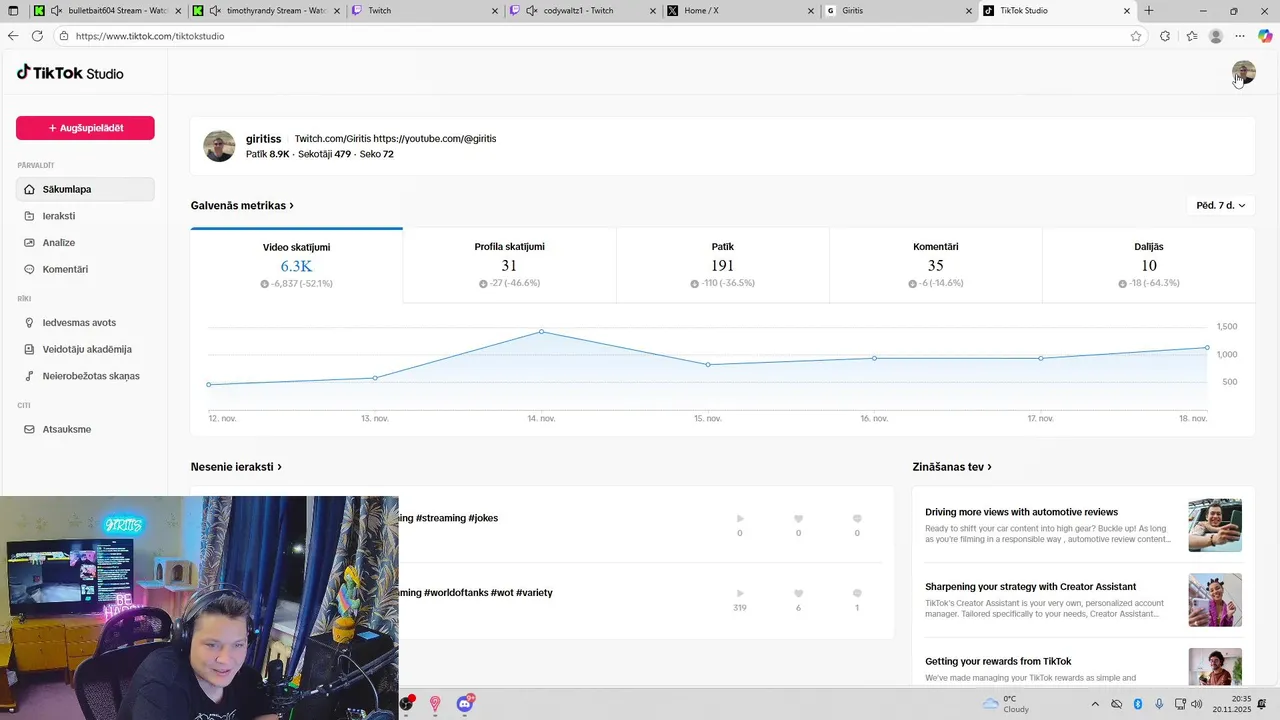Open Veidotāju akadēmija sidebar item
The width and height of the screenshot is (1280, 720).
pyautogui.click(x=85, y=350)
